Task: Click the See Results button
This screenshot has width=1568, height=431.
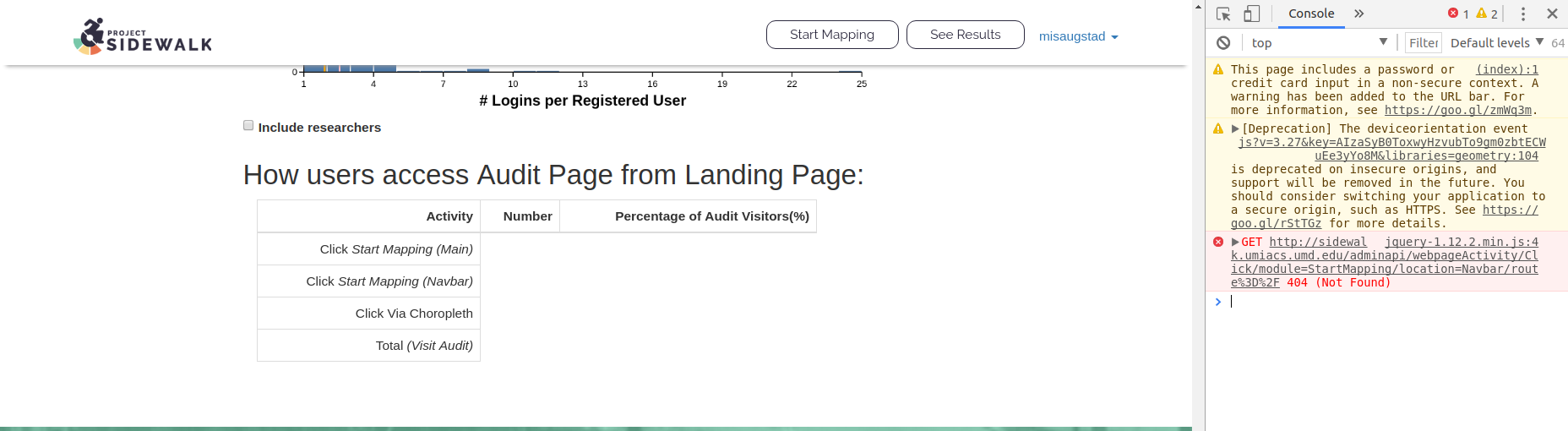Action: 966,35
